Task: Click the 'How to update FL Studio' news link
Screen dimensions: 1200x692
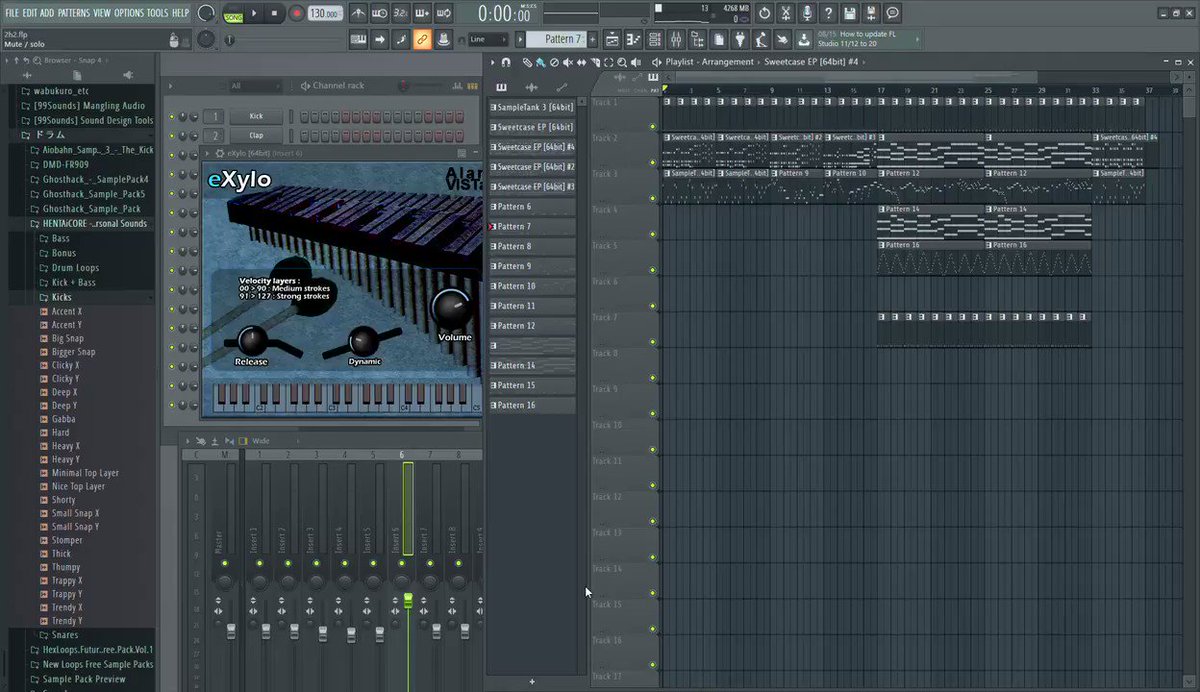Action: tap(866, 38)
